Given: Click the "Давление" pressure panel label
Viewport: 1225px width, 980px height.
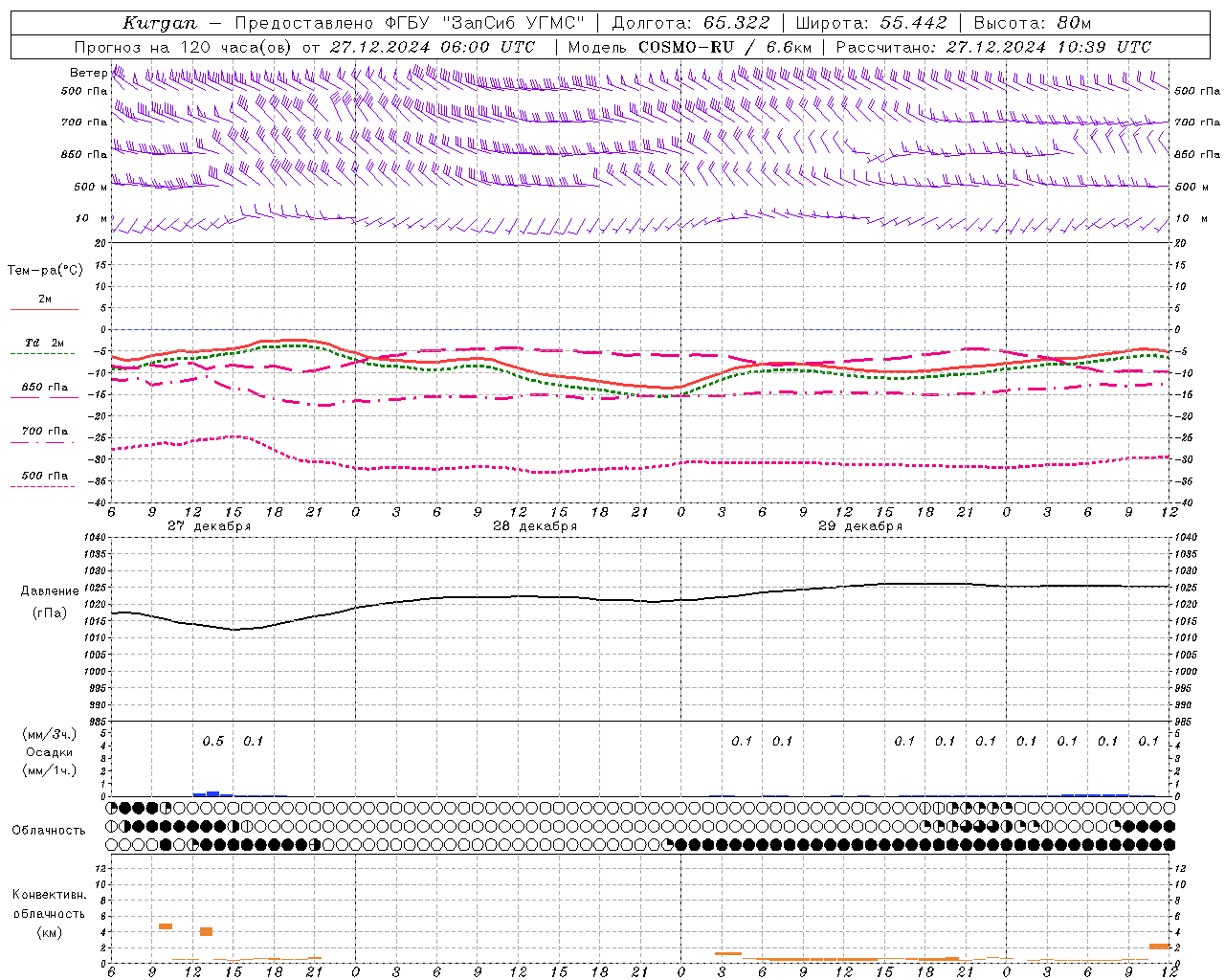Looking at the screenshot, I should click(x=50, y=591).
